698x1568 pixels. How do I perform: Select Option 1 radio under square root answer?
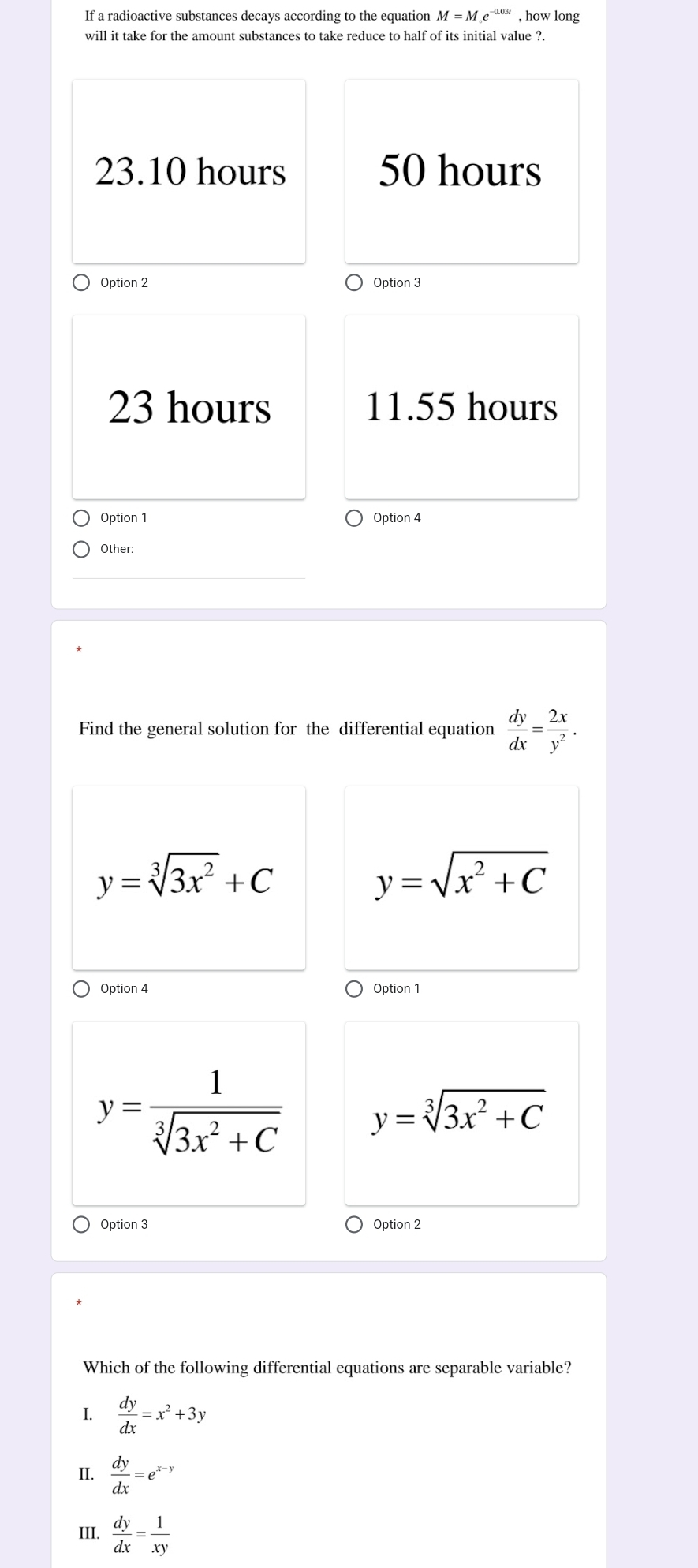point(354,989)
